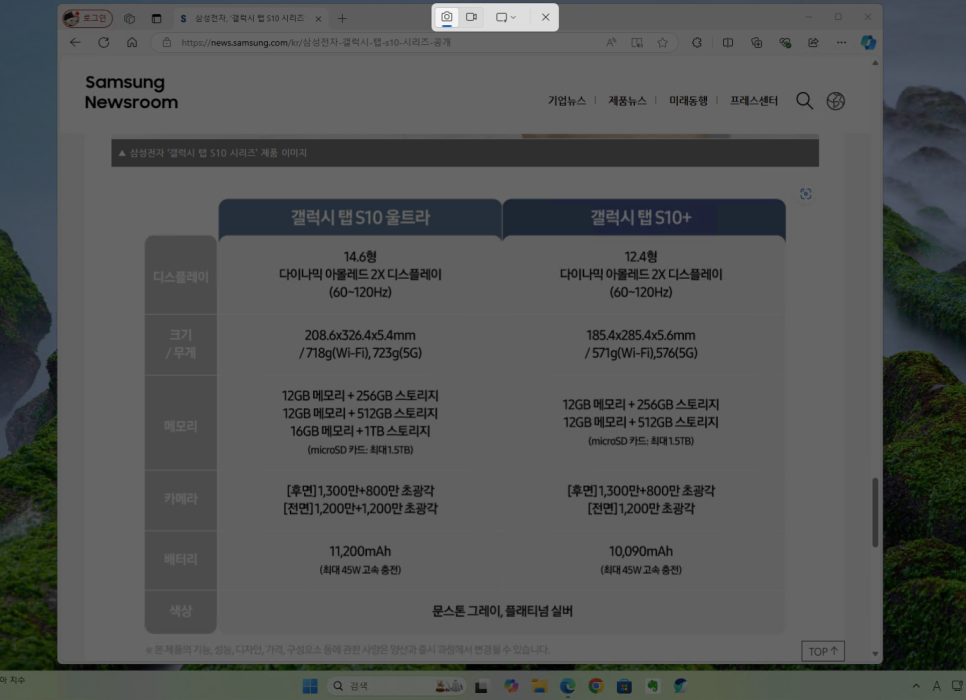Click the 메모리 row label
The height and width of the screenshot is (700, 966).
click(x=181, y=426)
